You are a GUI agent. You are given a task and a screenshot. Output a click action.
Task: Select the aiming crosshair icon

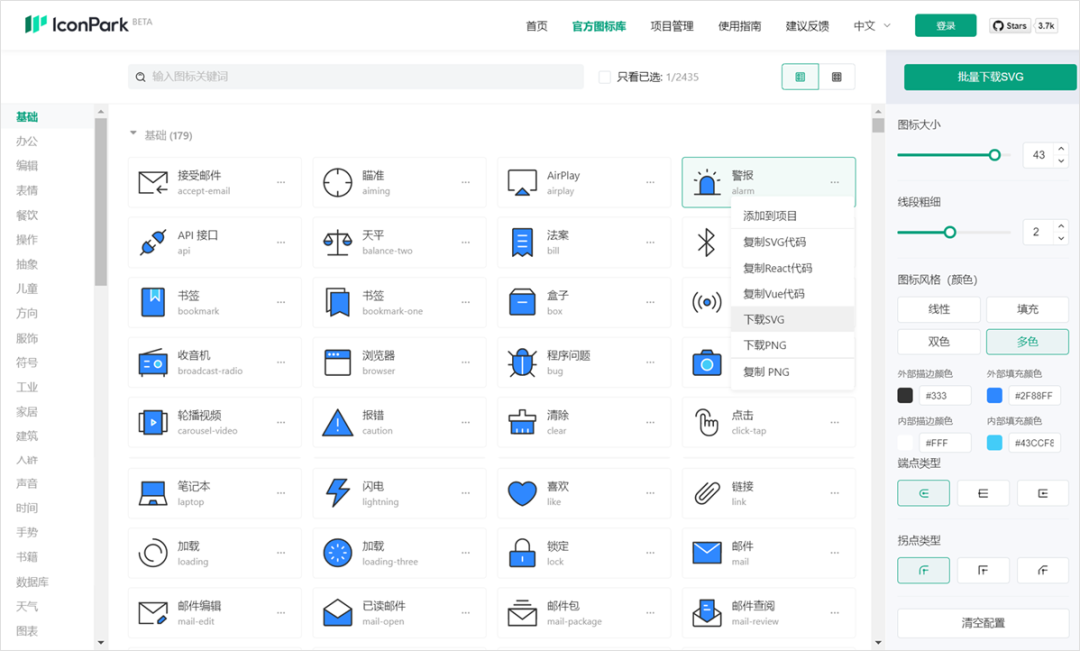338,183
